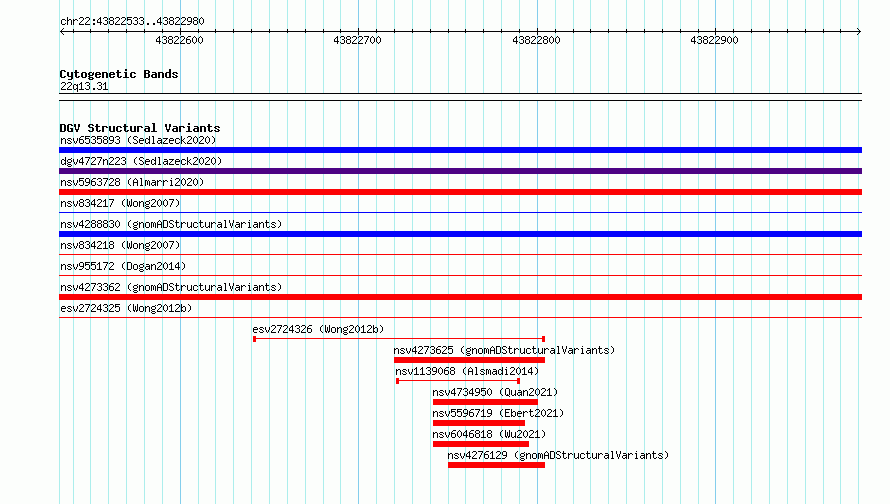Open variant nsv6535893 (Sedlazeck2020) label

pyautogui.click(x=138, y=140)
